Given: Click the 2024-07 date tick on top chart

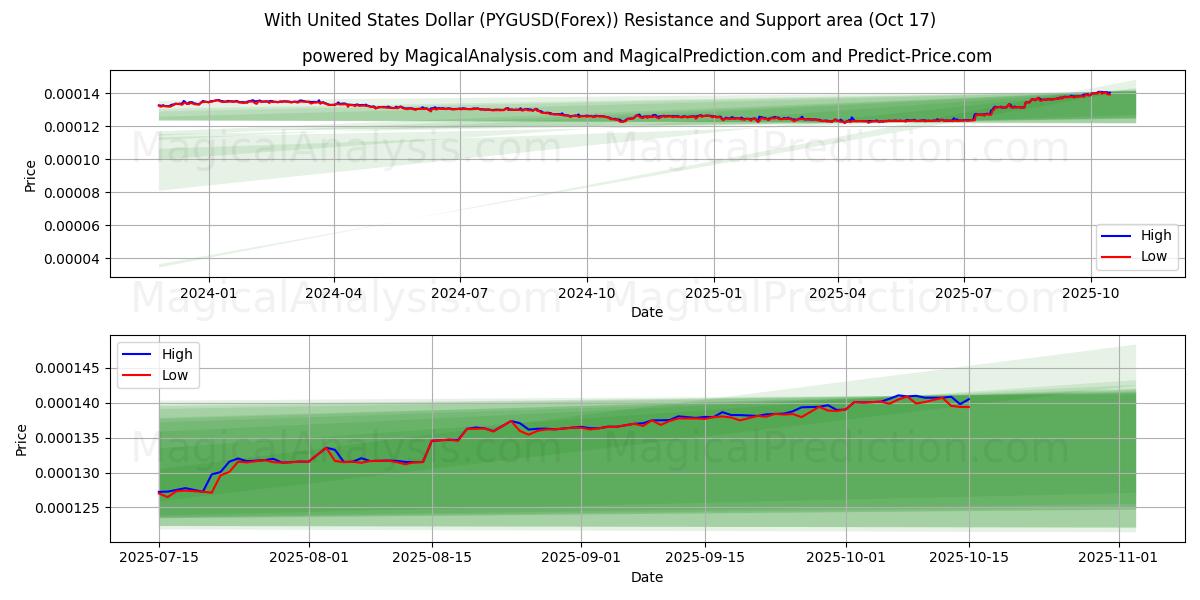Looking at the screenshot, I should coord(460,293).
